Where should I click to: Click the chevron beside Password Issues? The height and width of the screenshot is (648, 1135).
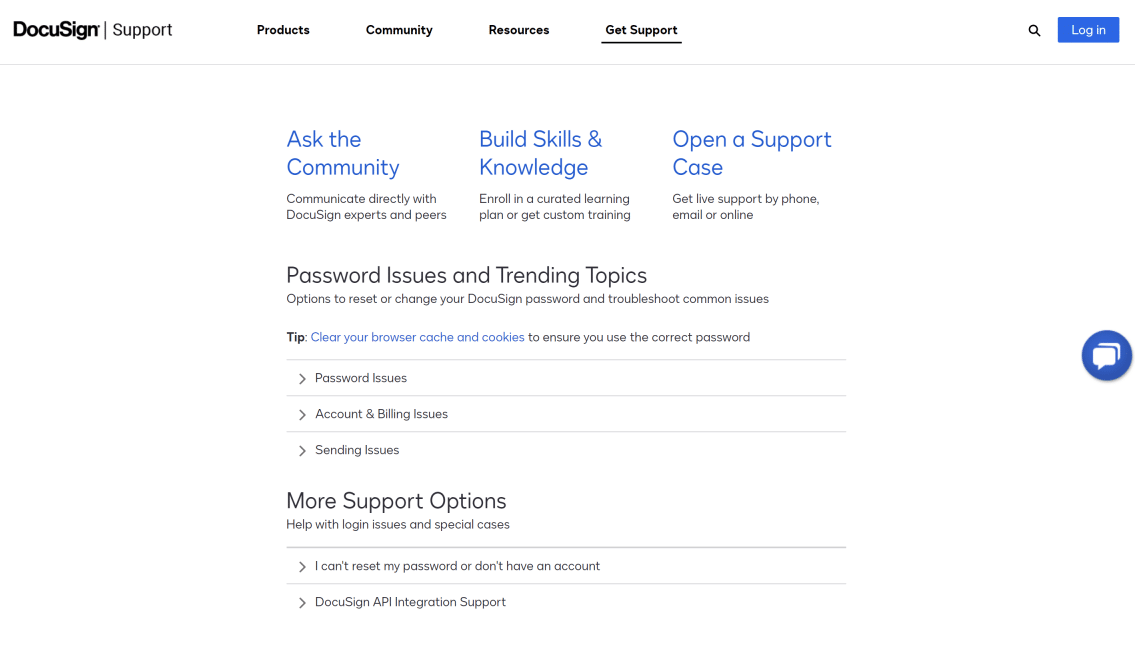[x=302, y=378]
